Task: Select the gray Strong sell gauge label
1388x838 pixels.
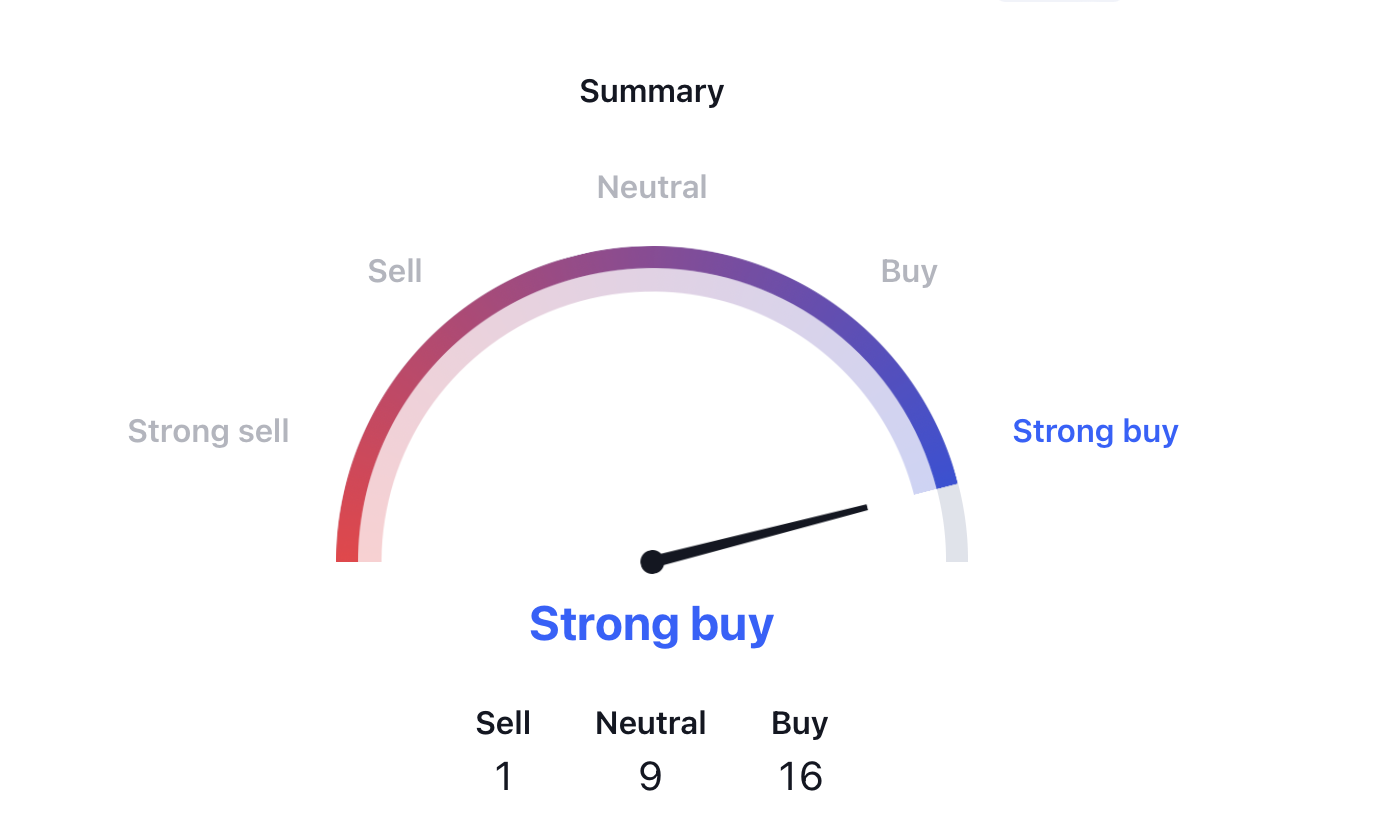Action: click(x=209, y=431)
